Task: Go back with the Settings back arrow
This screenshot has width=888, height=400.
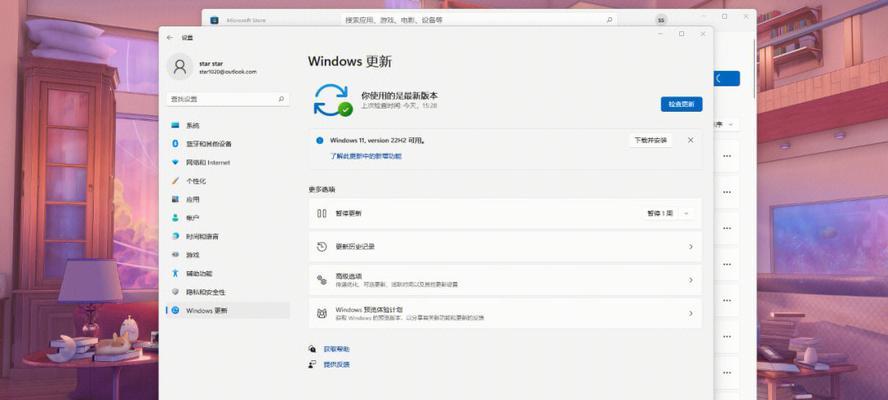Action: click(x=170, y=37)
